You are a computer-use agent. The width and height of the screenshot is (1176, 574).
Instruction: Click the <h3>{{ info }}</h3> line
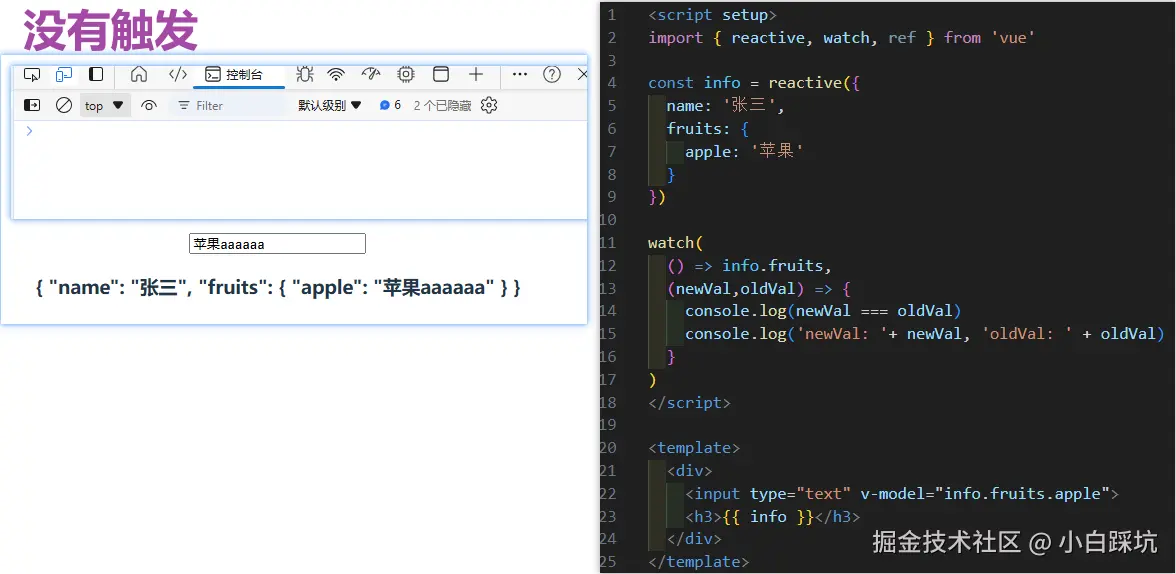[x=772, y=516]
